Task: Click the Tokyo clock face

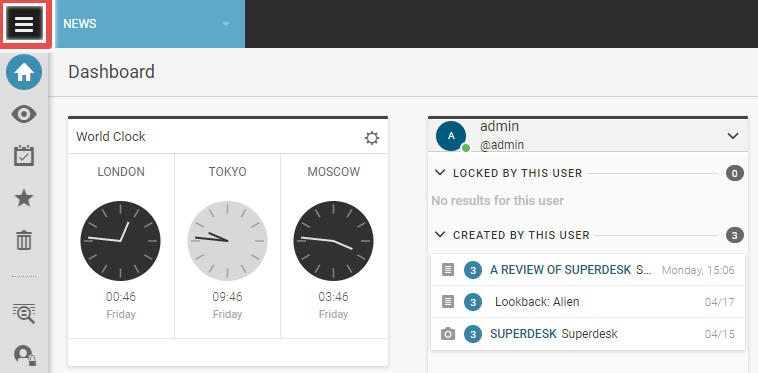Action: point(227,241)
